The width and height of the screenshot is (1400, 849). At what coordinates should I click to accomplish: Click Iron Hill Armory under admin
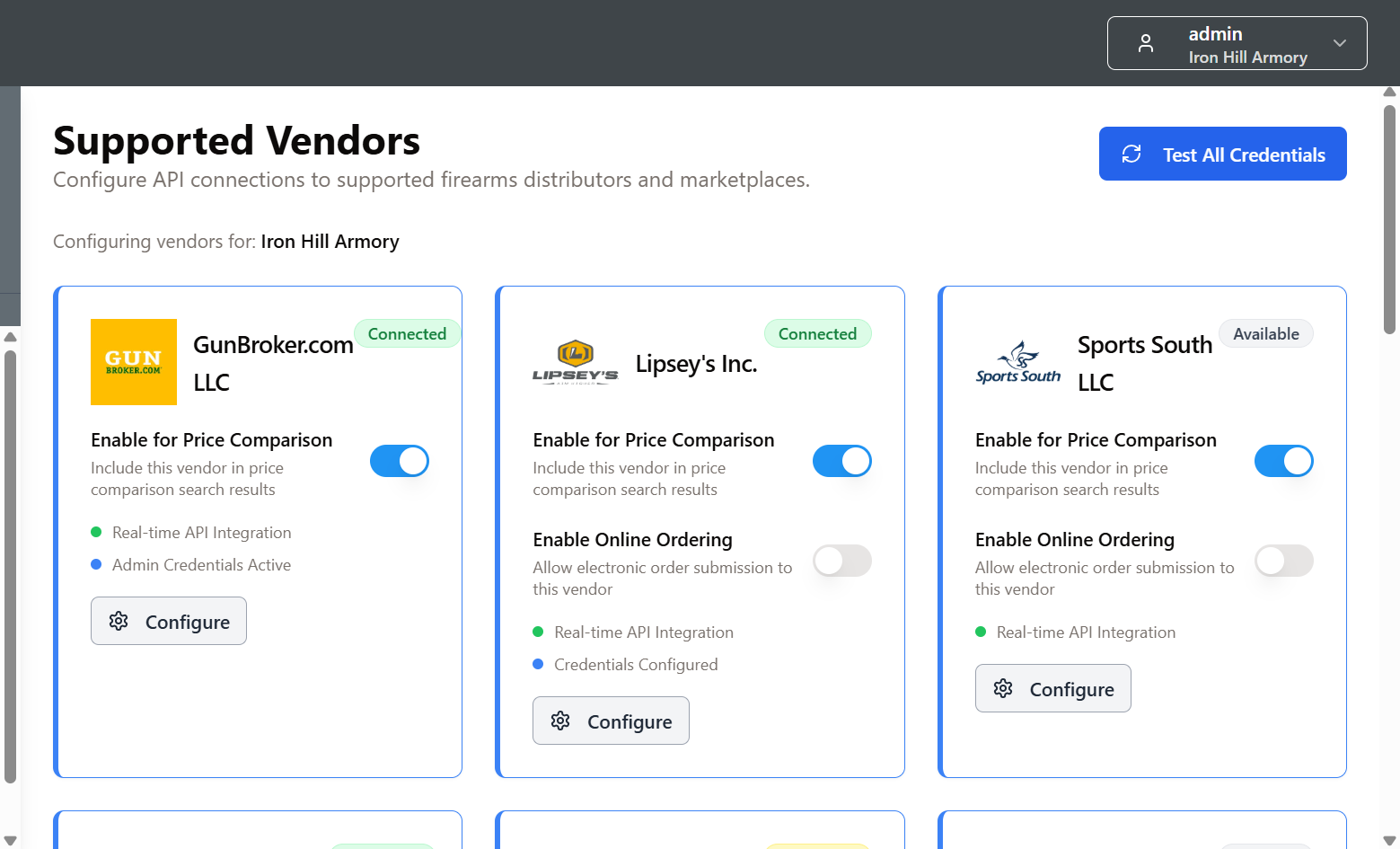click(x=1247, y=57)
